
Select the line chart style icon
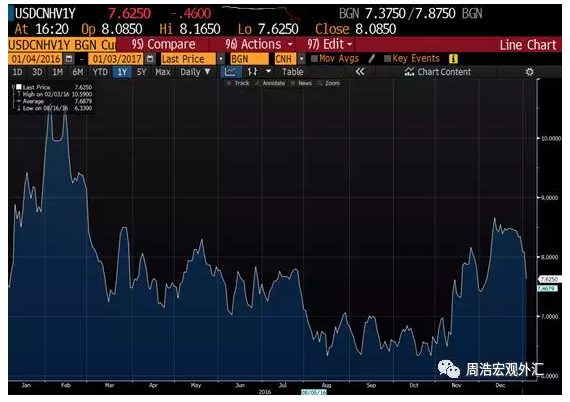point(230,72)
